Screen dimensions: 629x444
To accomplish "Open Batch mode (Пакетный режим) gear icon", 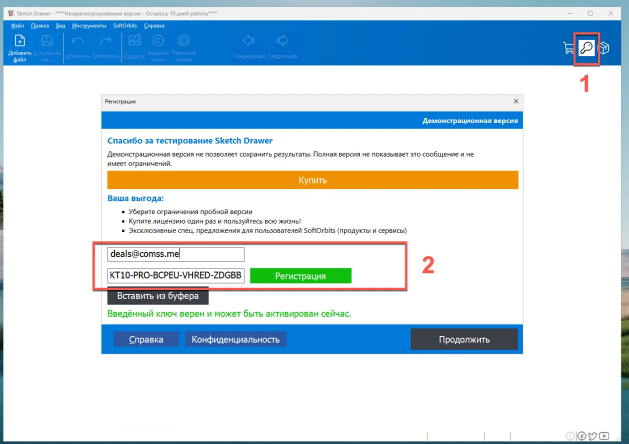I will (184, 41).
